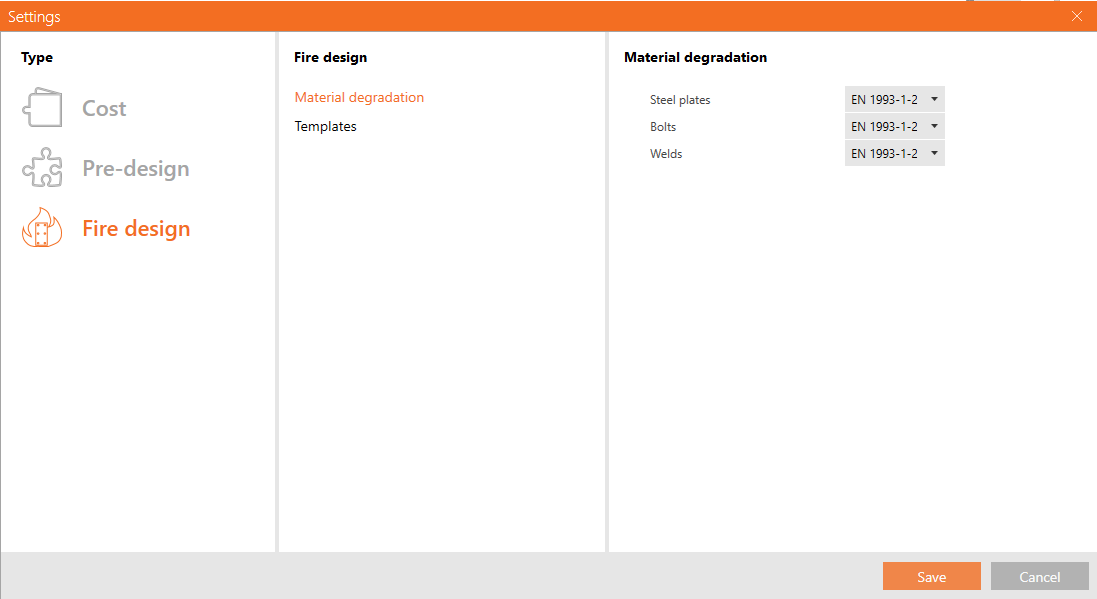Select the Cost sheet icon

pos(42,108)
